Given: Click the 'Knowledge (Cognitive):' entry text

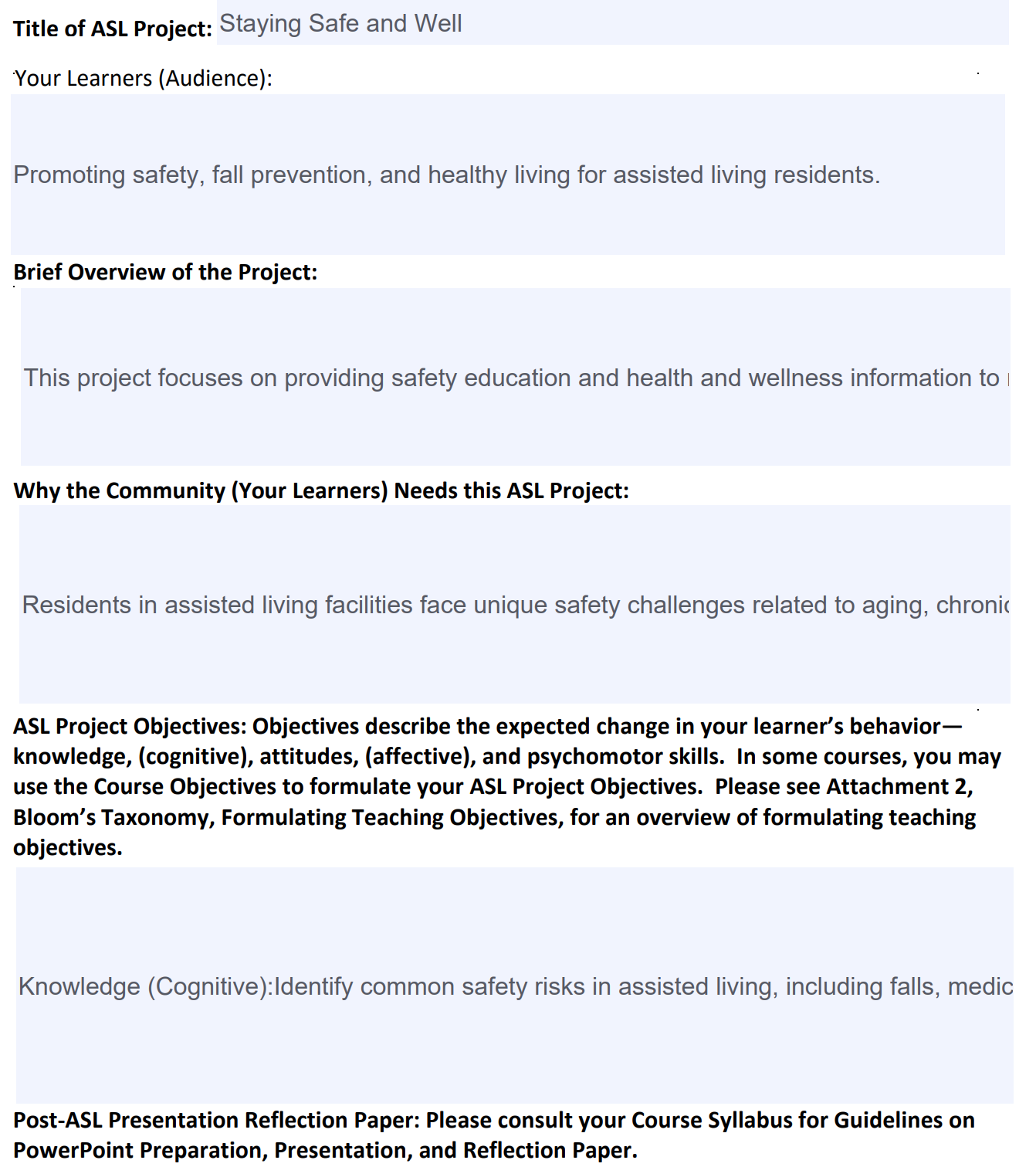Looking at the screenshot, I should point(146,986).
